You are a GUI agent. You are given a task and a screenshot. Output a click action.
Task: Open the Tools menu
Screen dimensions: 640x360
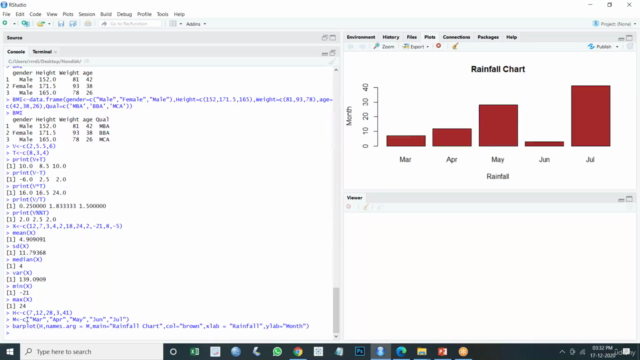[x=162, y=14]
